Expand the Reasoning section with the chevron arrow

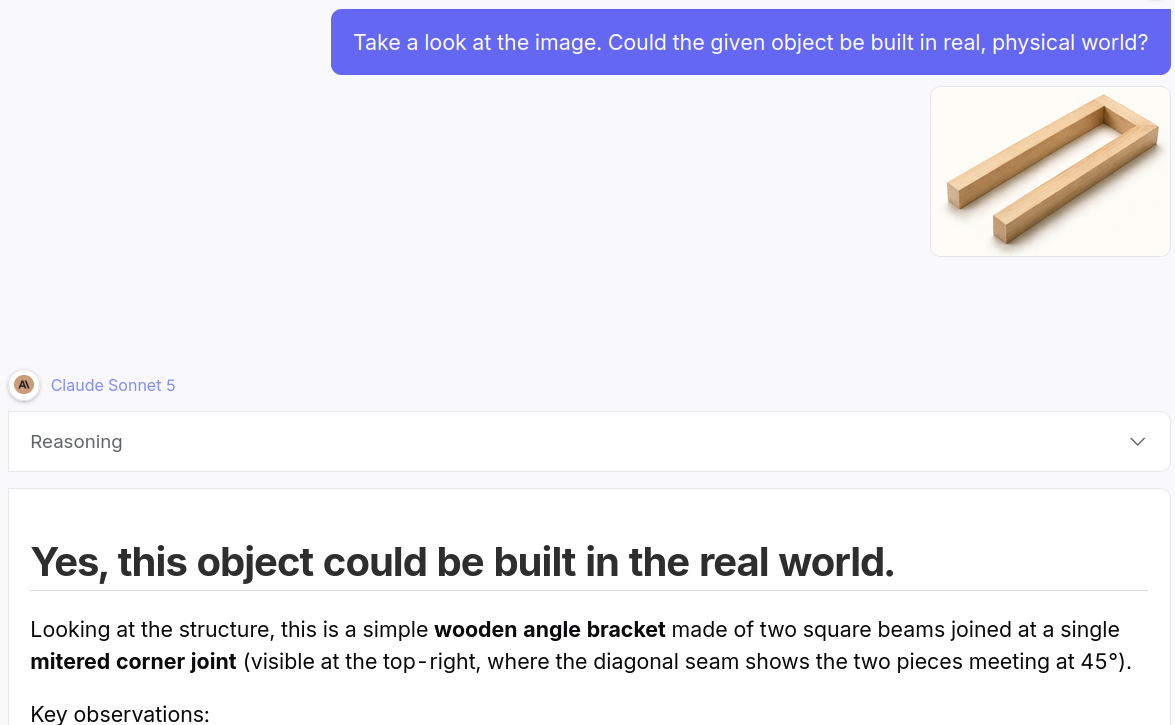coord(1137,442)
